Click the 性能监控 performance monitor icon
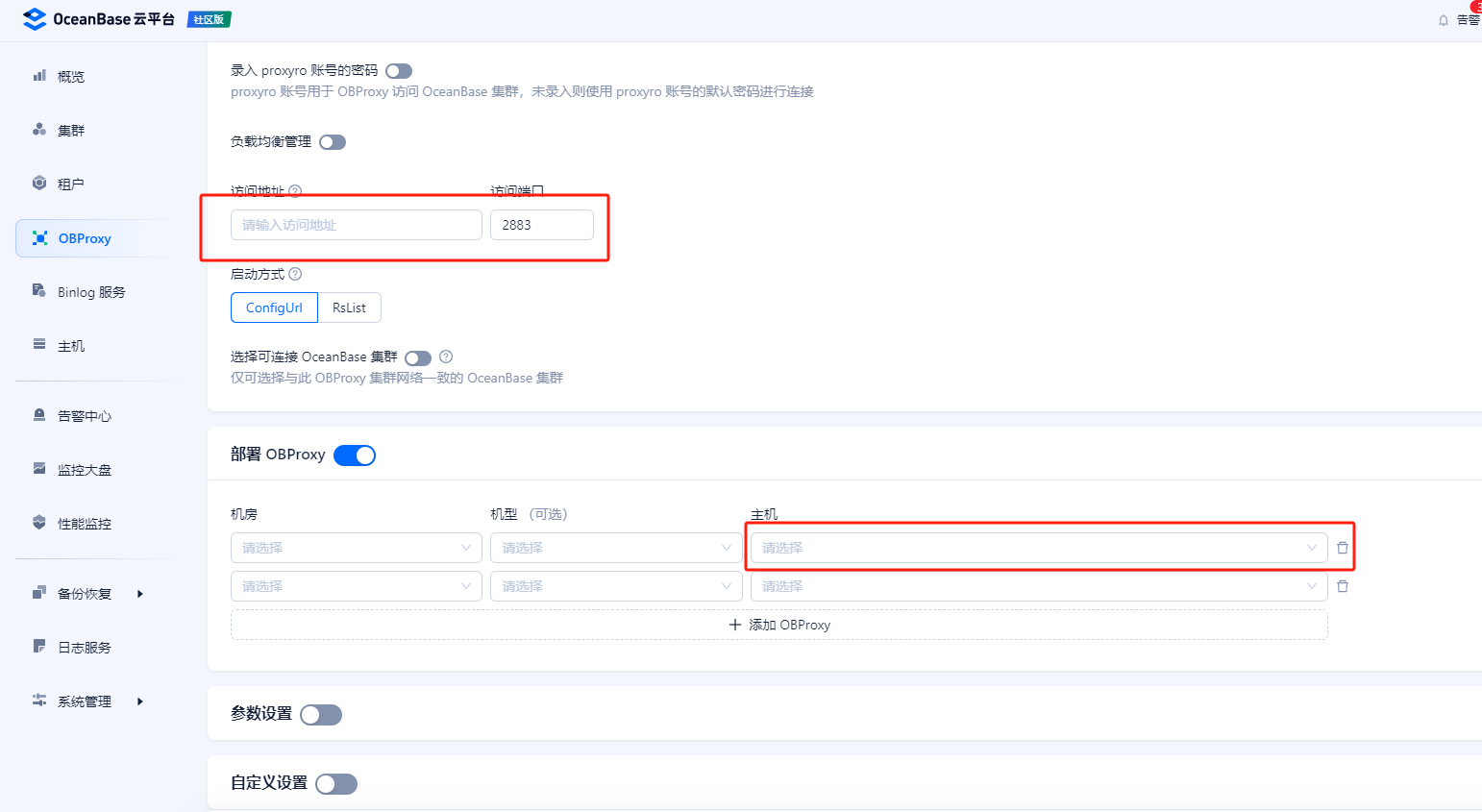 coord(39,522)
